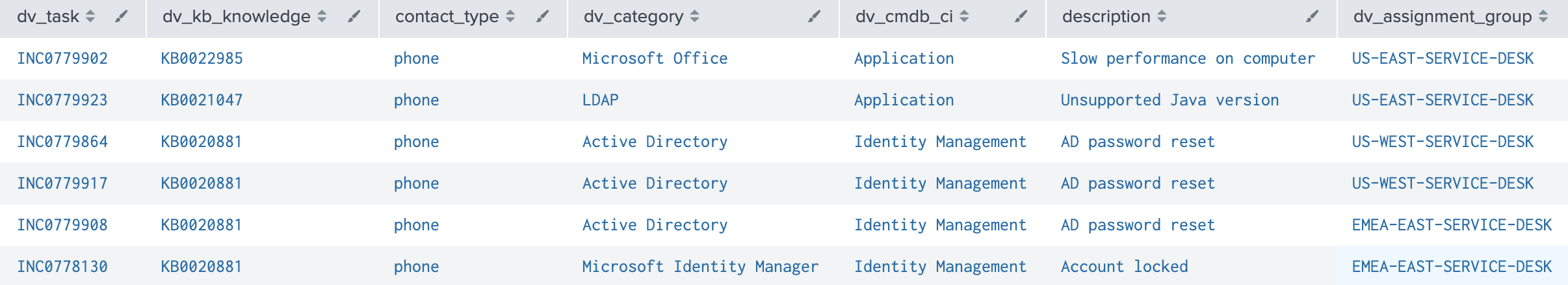Click the Microsoft Identity Manager cell

click(700, 267)
